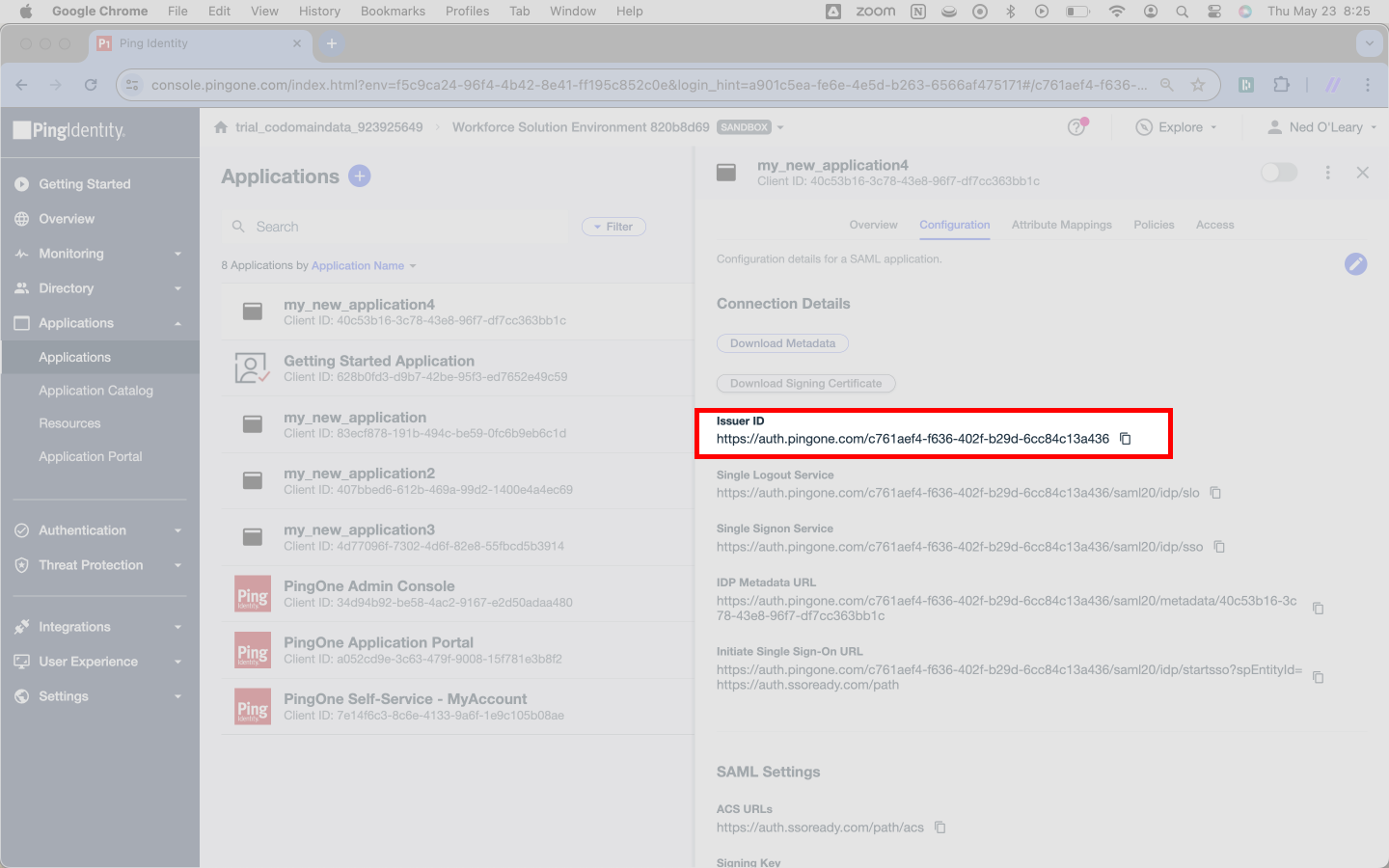Open the three-dot application options menu

[x=1328, y=173]
